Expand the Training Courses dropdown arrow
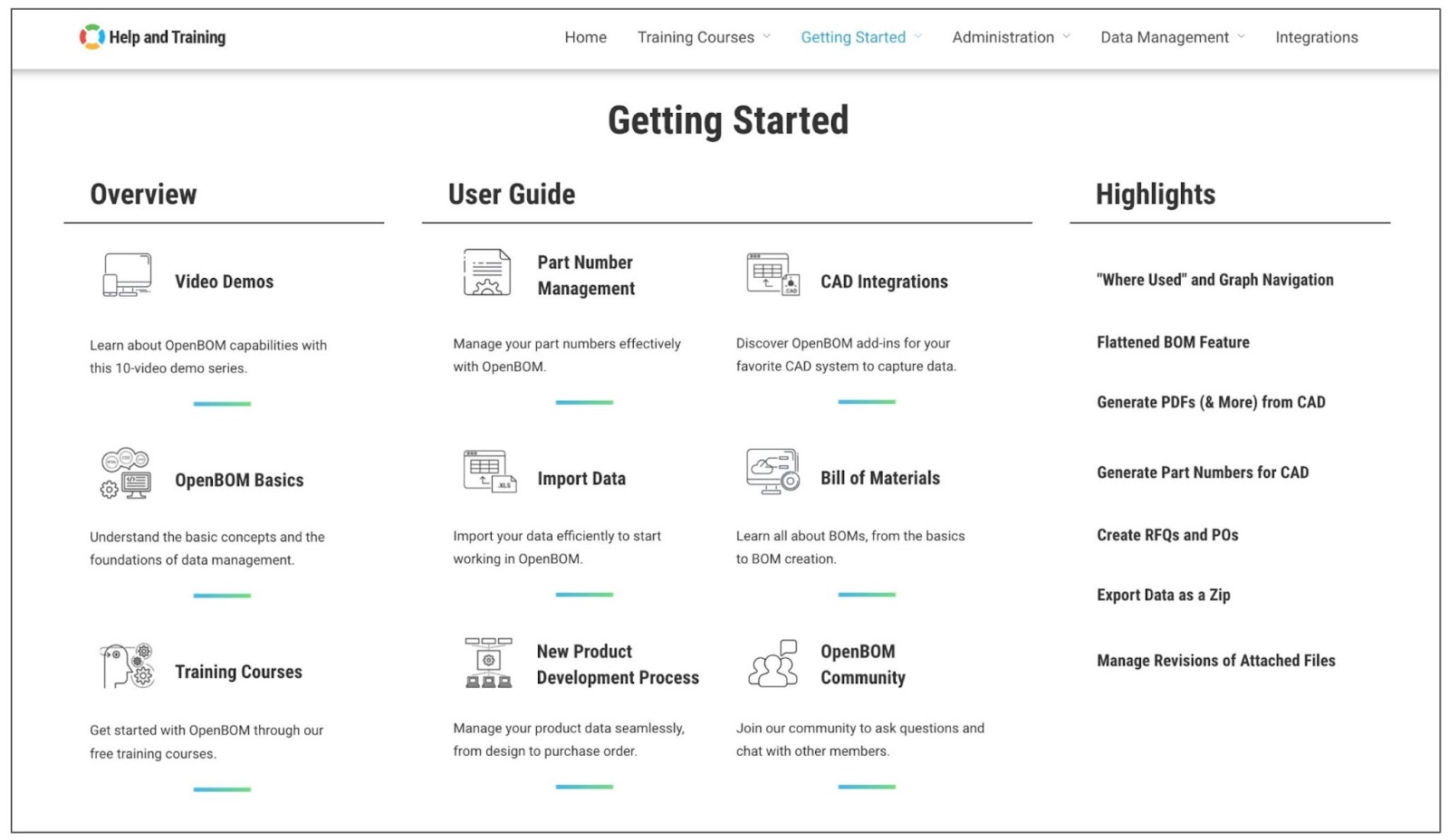The width and height of the screenshot is (1449, 840). (x=767, y=36)
